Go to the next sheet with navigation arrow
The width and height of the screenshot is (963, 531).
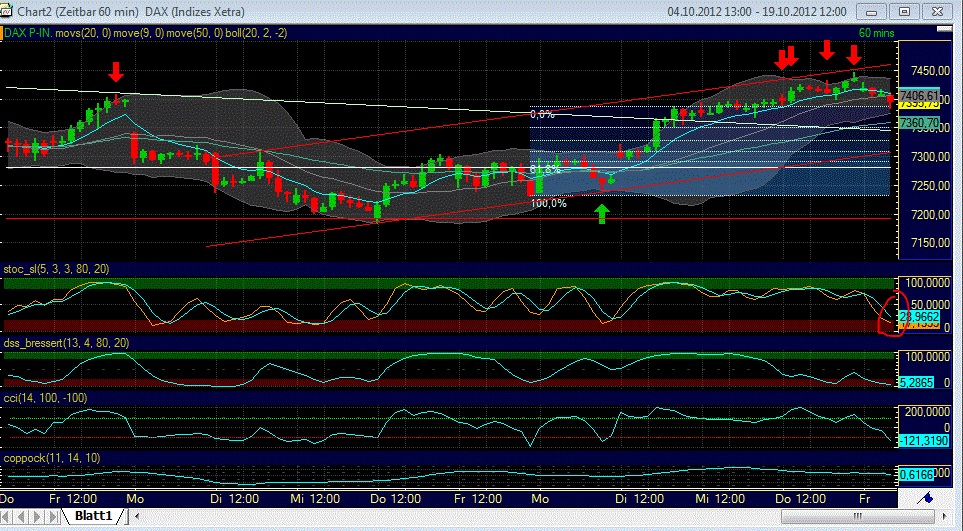(x=38, y=516)
